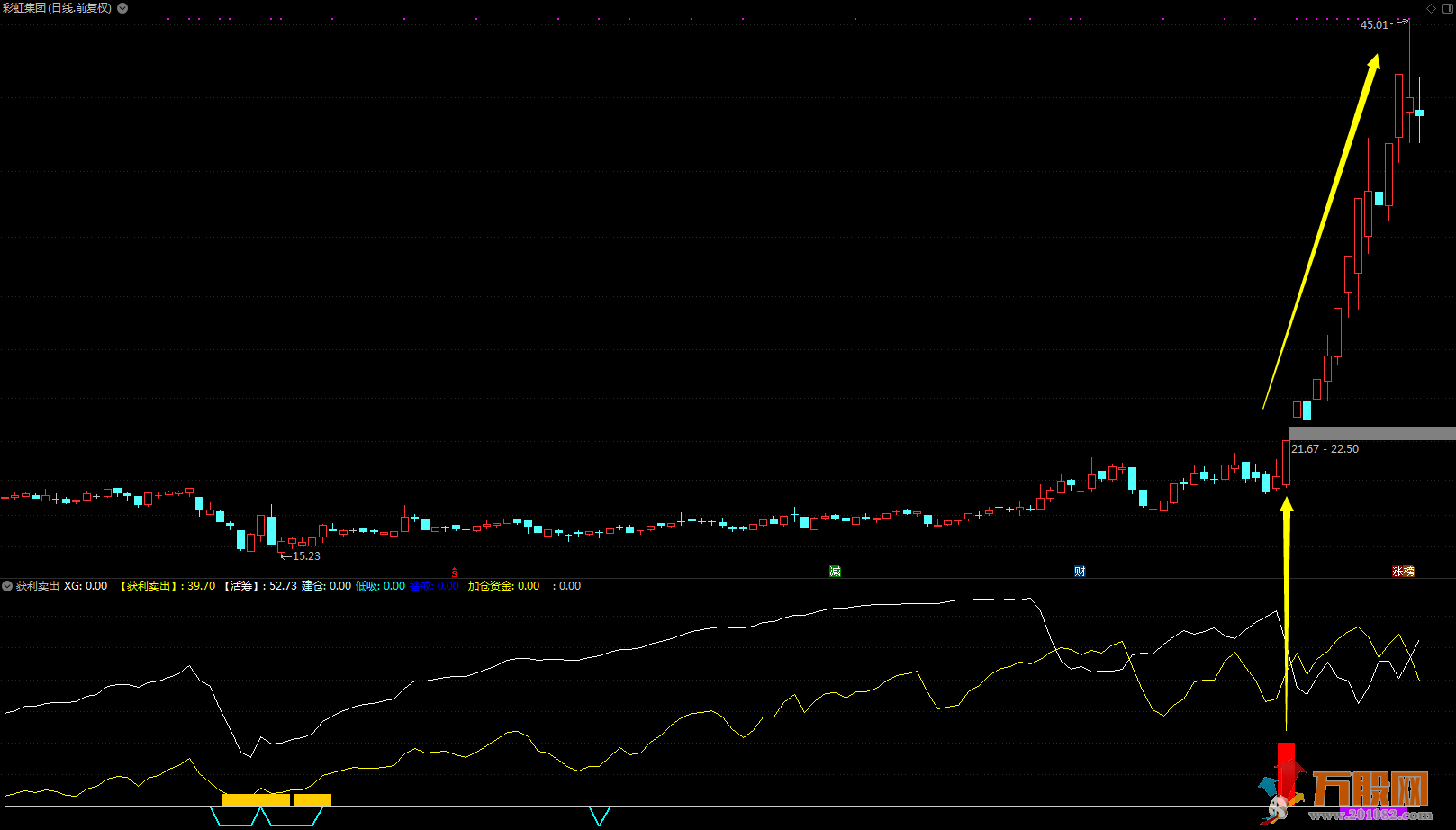Click the 获利卖出 XG: 0.00 value
The height and width of the screenshot is (830, 1456).
click(61, 586)
